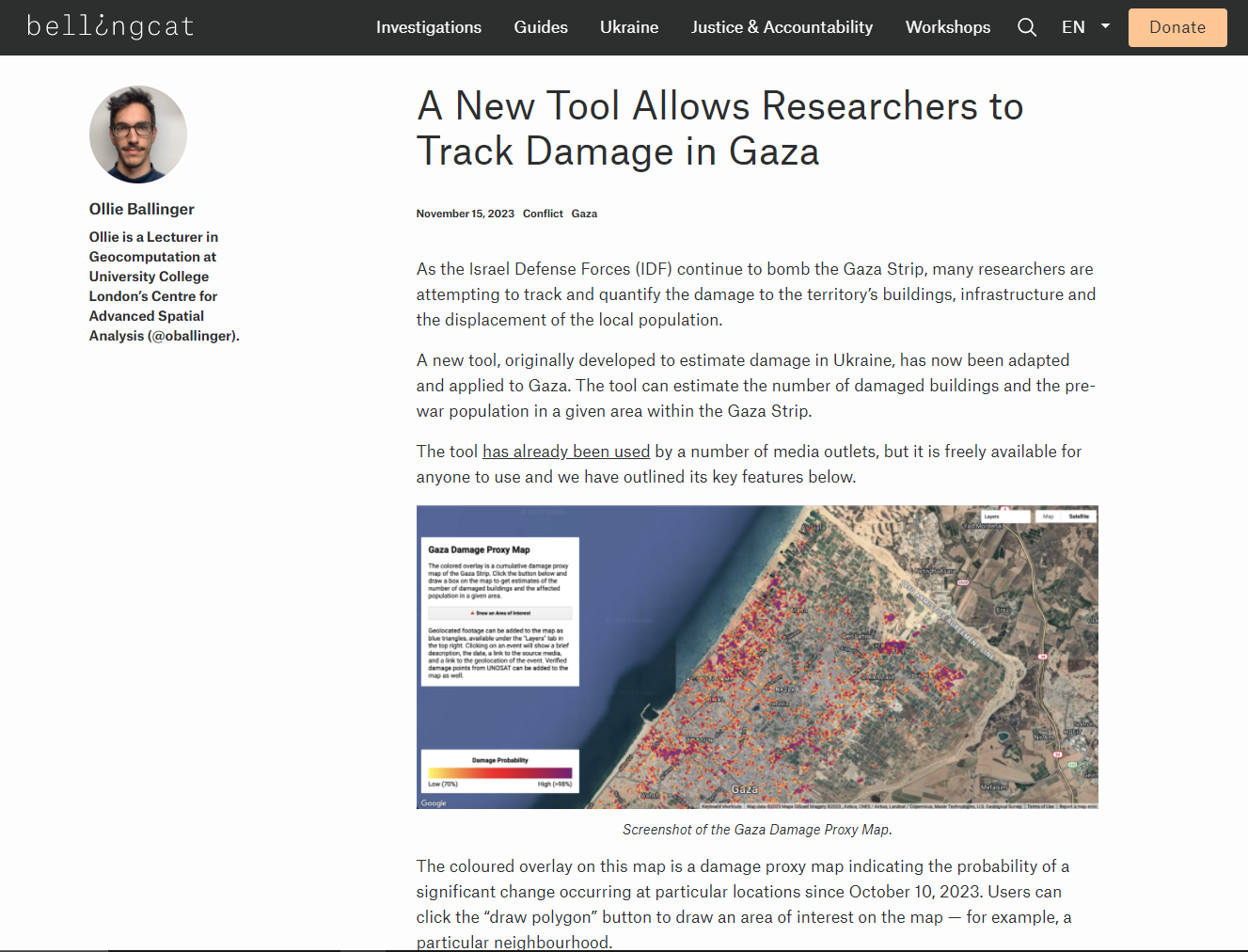Click the Donate button
Screen dimensions: 1248x952
(x=1177, y=27)
